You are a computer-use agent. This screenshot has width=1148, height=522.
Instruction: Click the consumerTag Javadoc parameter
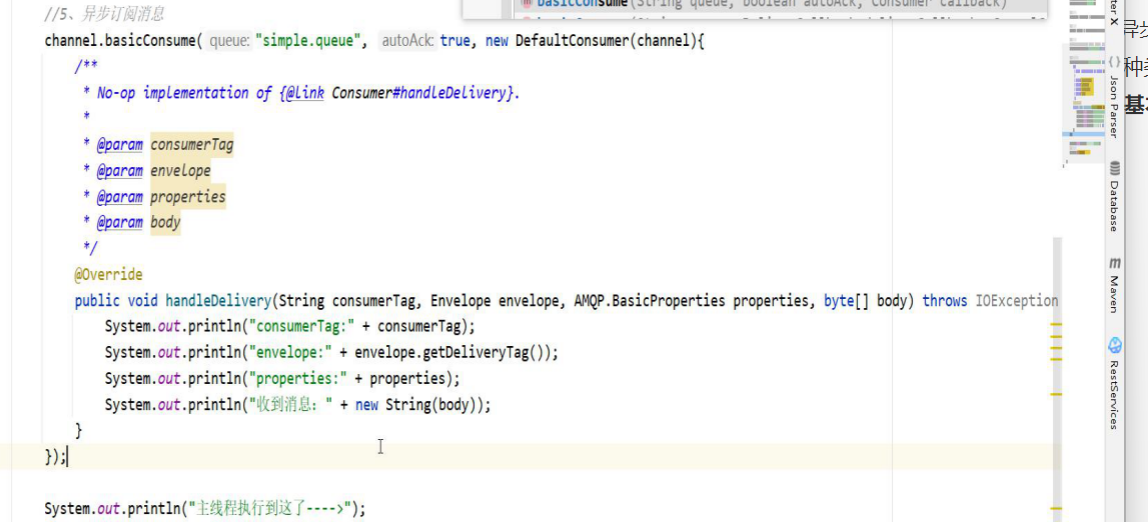tap(192, 144)
